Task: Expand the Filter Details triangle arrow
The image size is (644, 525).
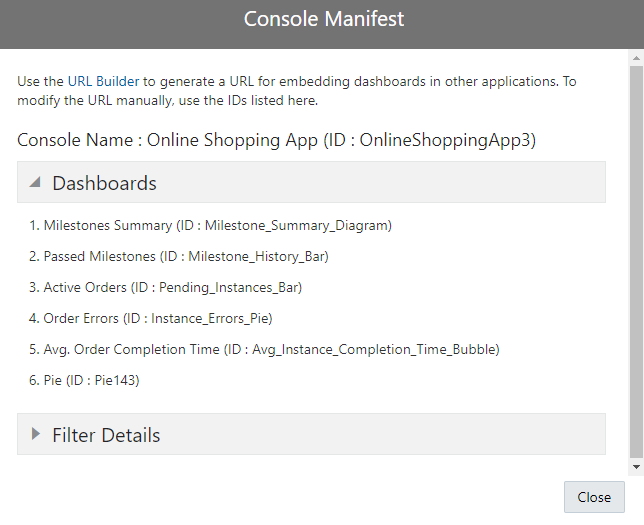Action: pyautogui.click(x=36, y=434)
